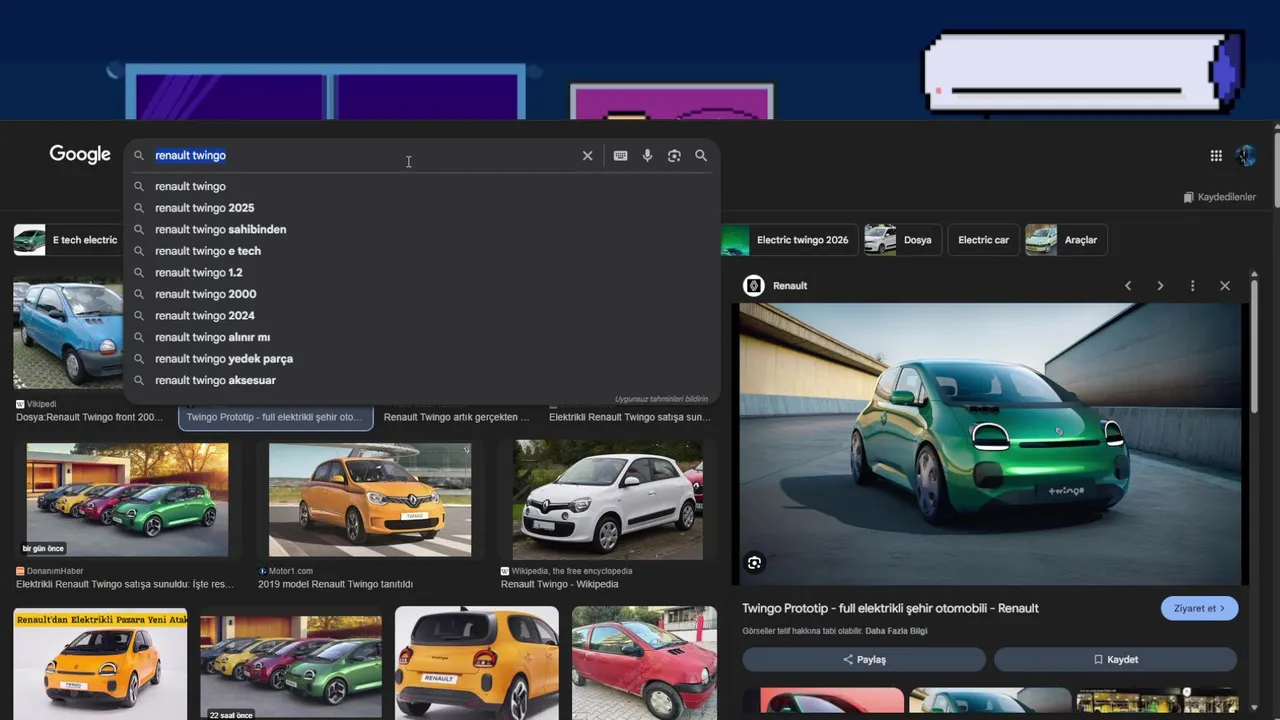1280x720 pixels.
Task: Open Wikipedia white Twingo thumbnail
Action: [608, 498]
